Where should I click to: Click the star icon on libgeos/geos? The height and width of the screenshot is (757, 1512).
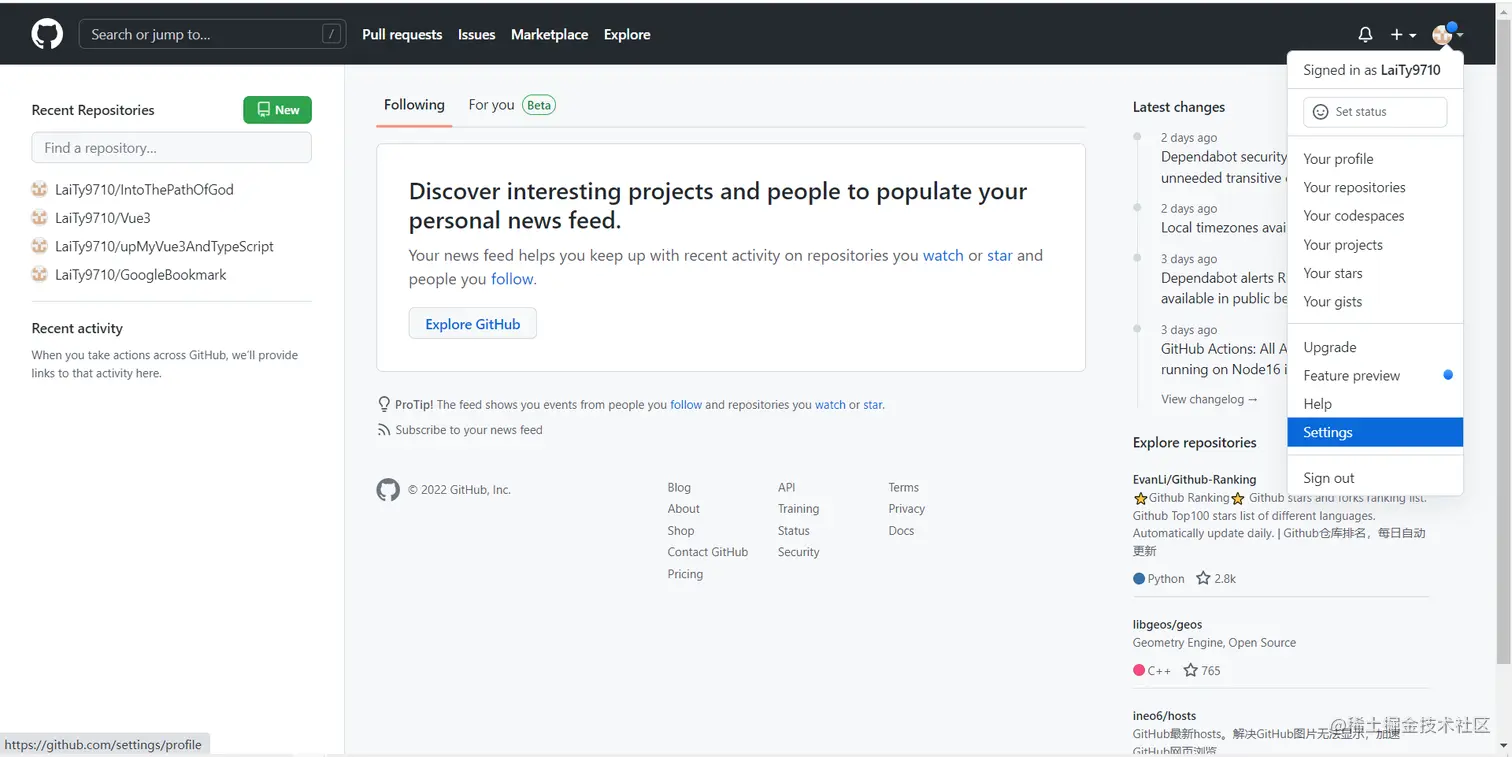tap(1190, 670)
